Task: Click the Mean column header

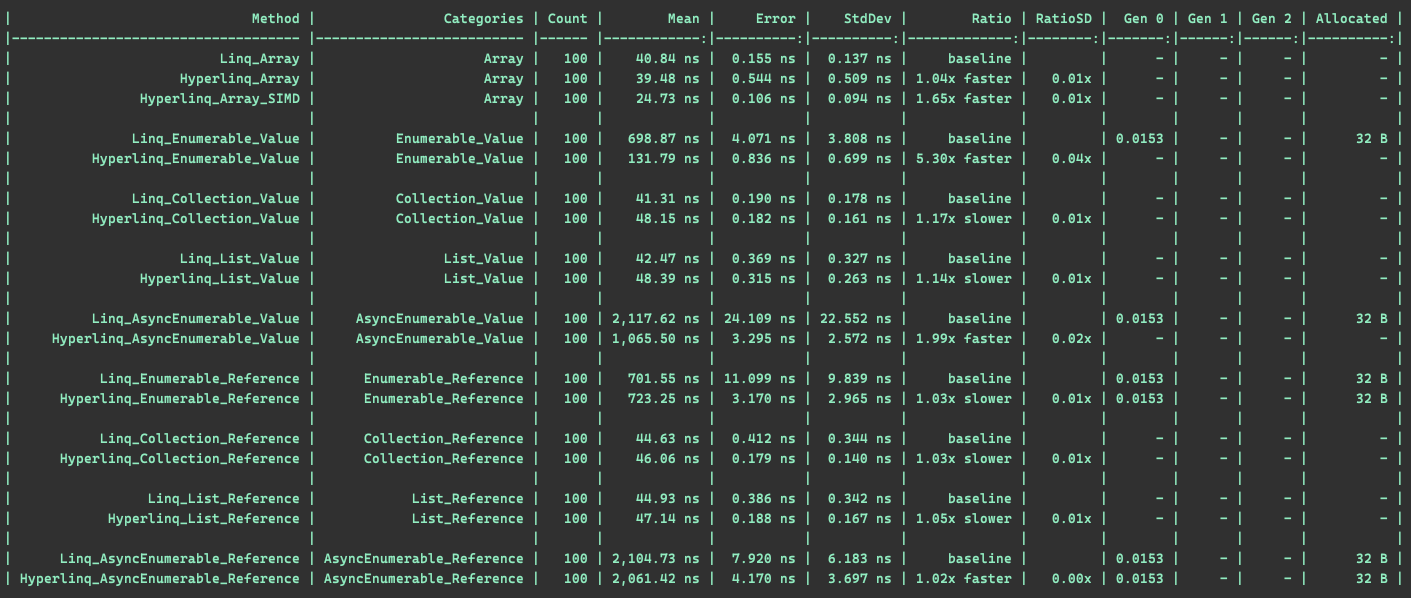Action: 684,18
